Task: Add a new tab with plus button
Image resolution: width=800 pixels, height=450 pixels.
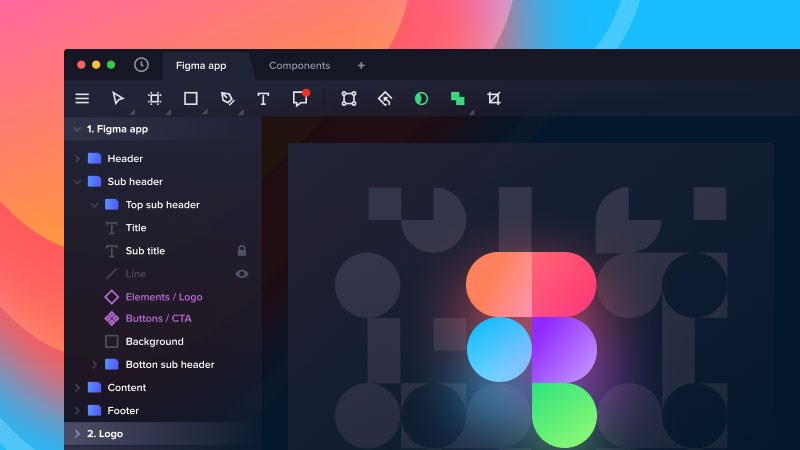Action: (361, 65)
